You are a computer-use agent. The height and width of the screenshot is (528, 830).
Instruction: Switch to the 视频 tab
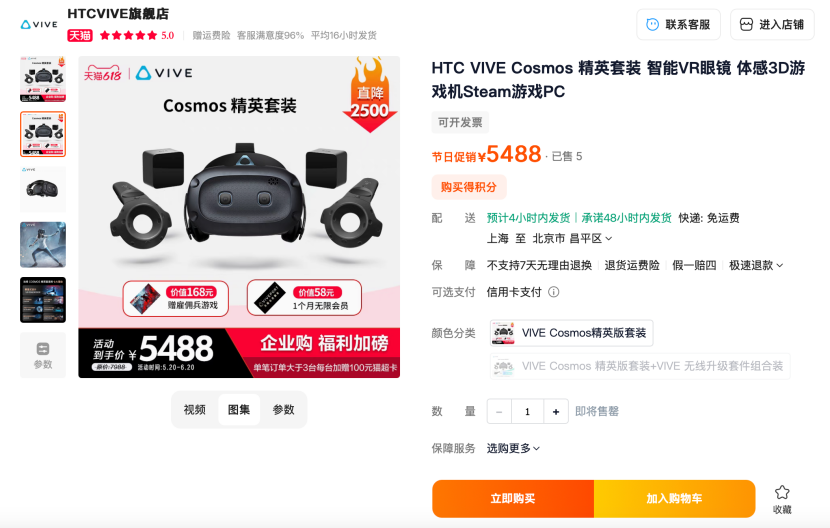[x=194, y=409]
